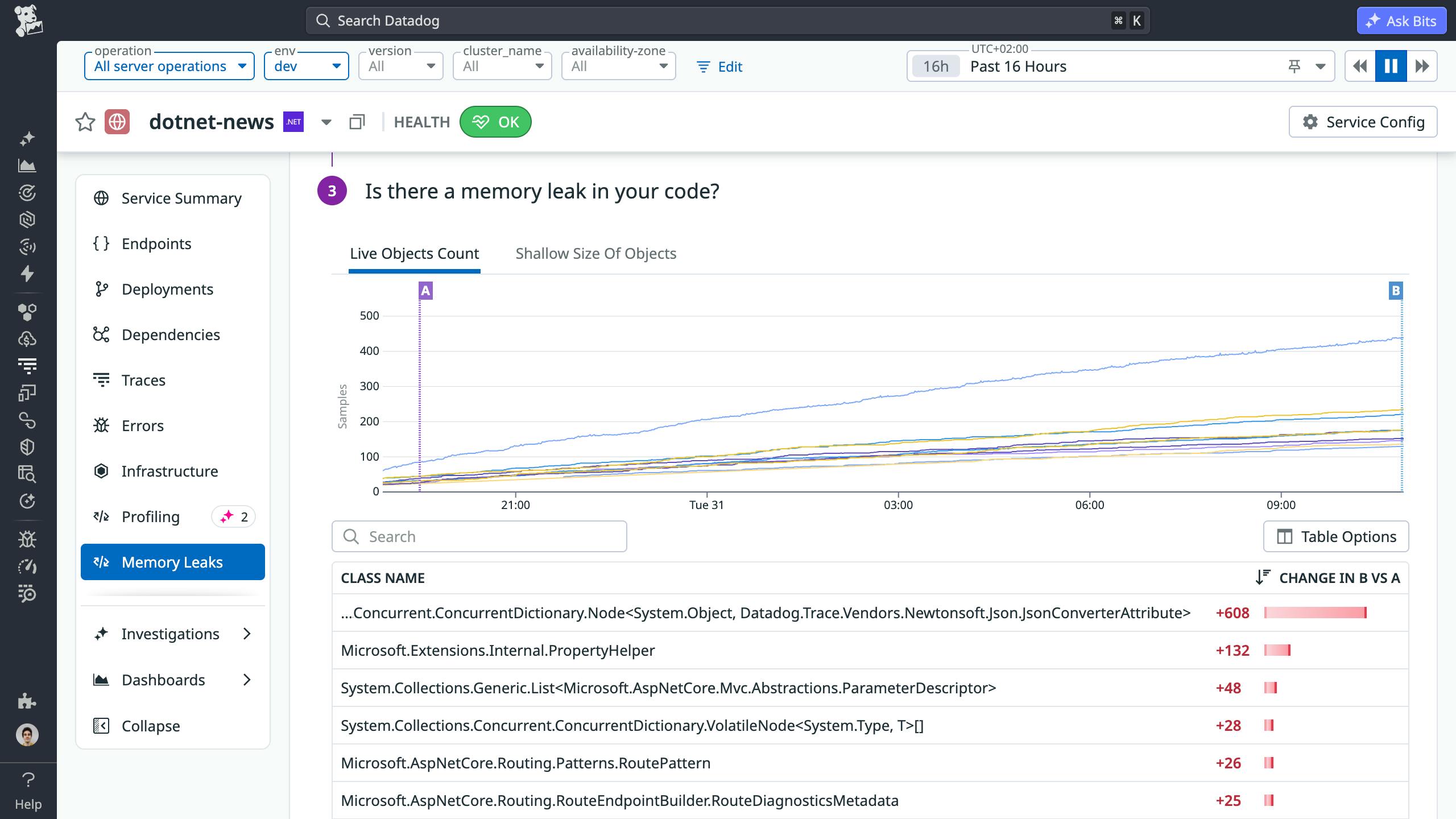Click inside the class name Search field
This screenshot has width=1456, height=819.
click(478, 536)
